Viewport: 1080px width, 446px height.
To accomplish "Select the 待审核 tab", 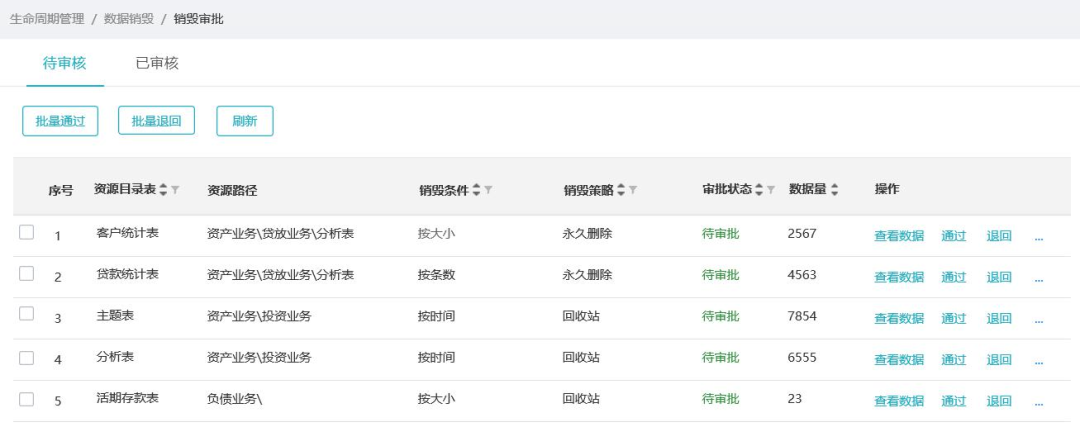I will (x=64, y=63).
